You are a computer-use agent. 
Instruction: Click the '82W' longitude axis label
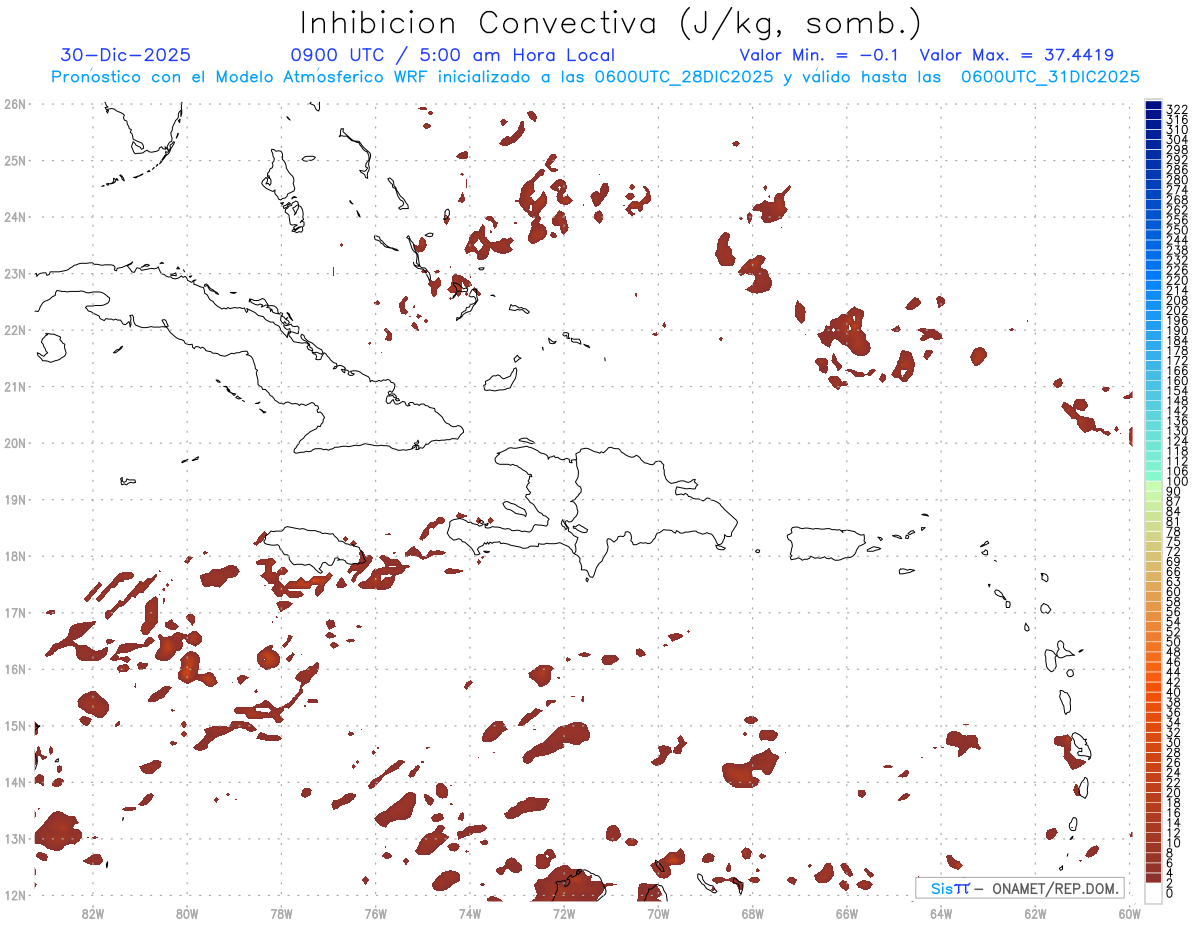pos(92,912)
